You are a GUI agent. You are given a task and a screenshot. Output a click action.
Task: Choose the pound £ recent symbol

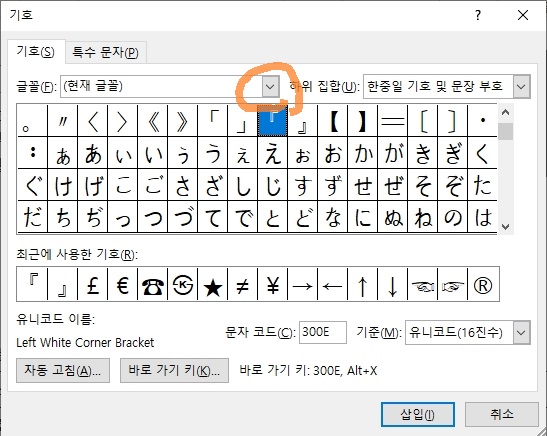click(92, 284)
